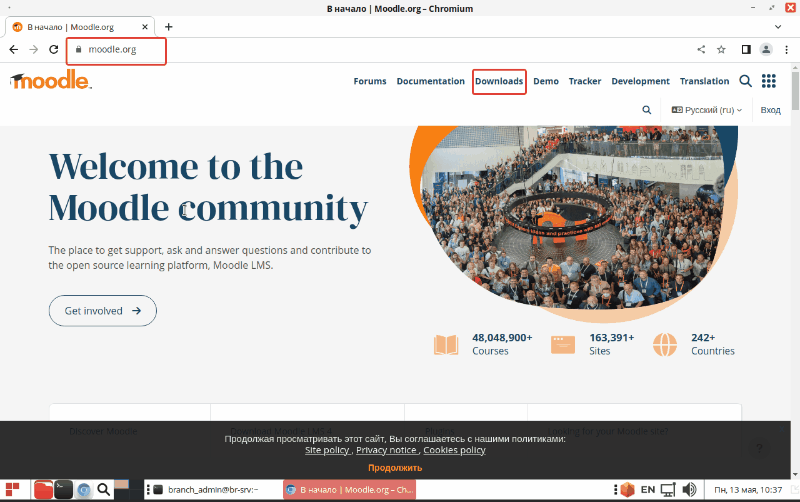Viewport: 800px width, 502px height.
Task: Reload the moodle.org page
Action: coord(54,49)
